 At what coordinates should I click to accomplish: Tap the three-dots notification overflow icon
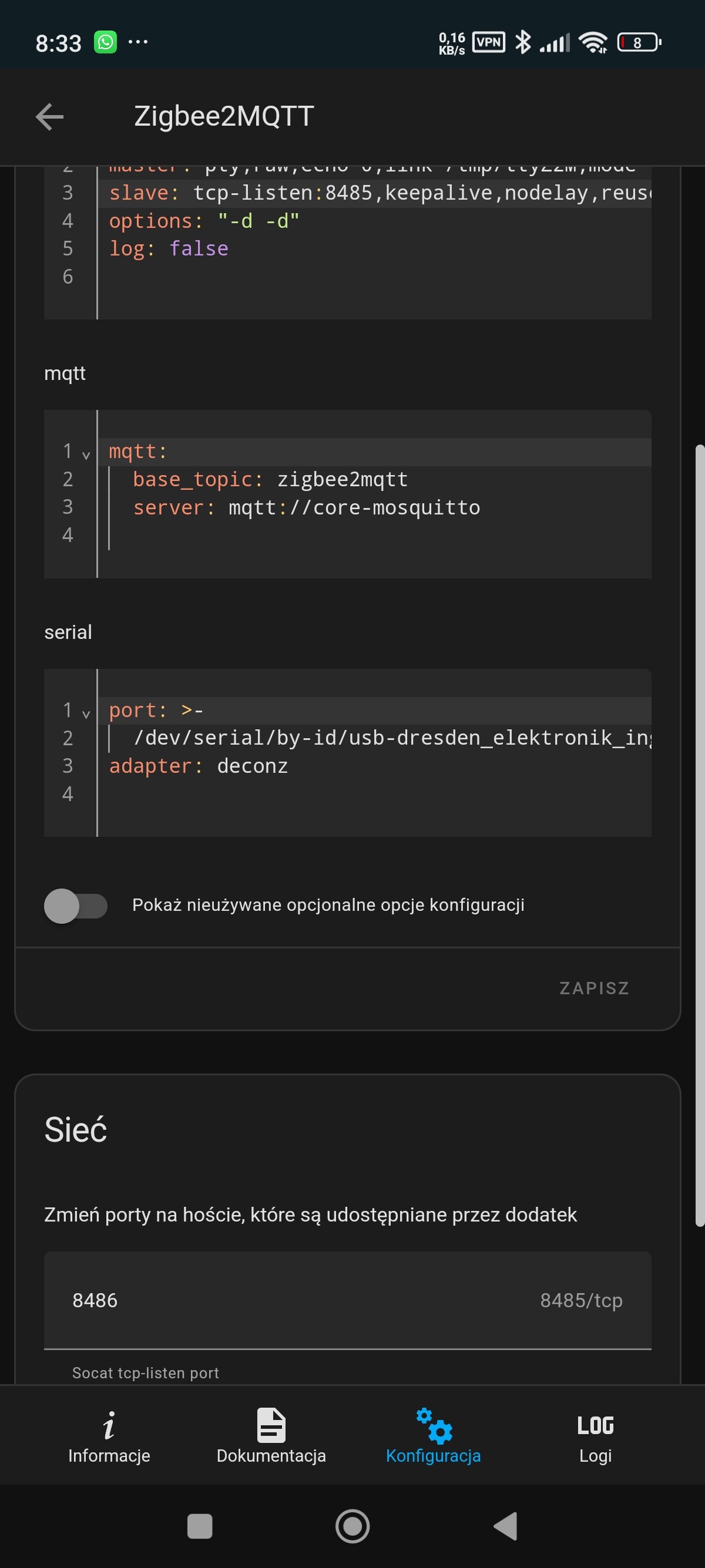[x=138, y=42]
